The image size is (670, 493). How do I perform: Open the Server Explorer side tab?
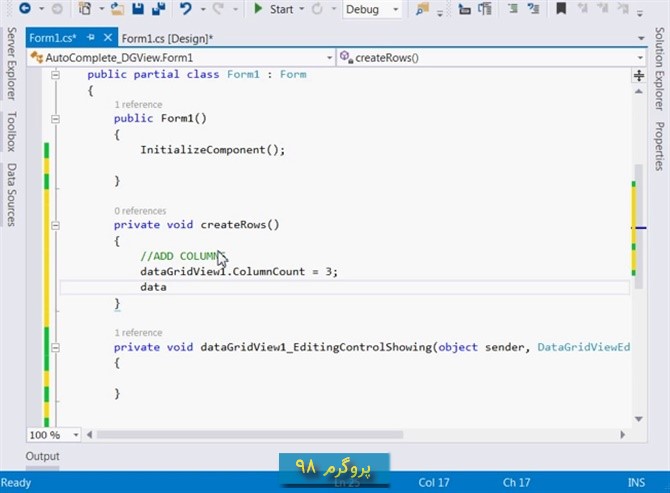tap(12, 64)
